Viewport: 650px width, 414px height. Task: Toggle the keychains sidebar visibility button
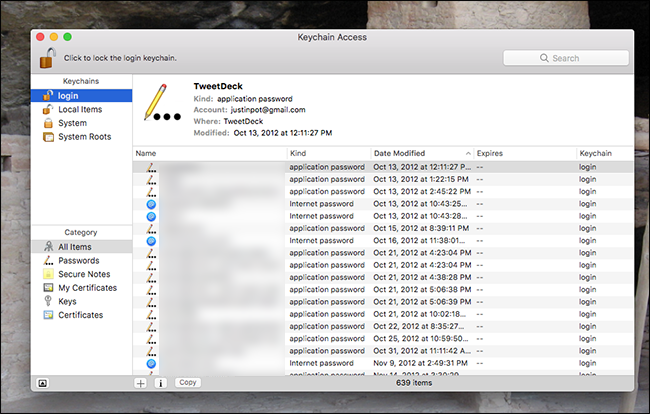[42, 383]
